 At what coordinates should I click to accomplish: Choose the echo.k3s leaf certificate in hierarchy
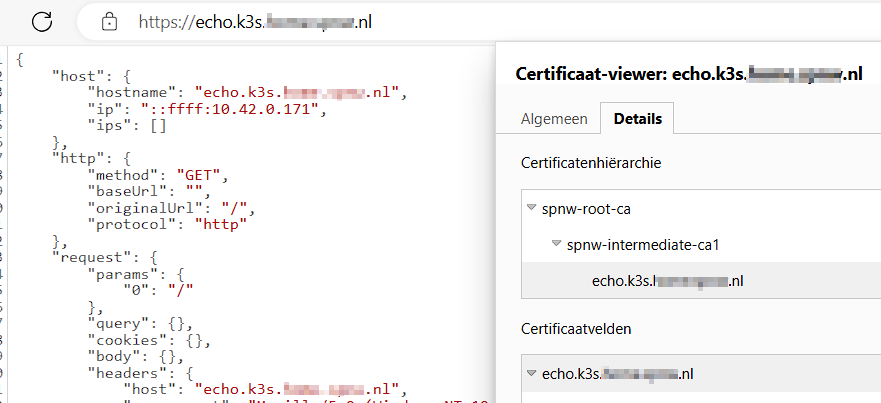click(667, 281)
